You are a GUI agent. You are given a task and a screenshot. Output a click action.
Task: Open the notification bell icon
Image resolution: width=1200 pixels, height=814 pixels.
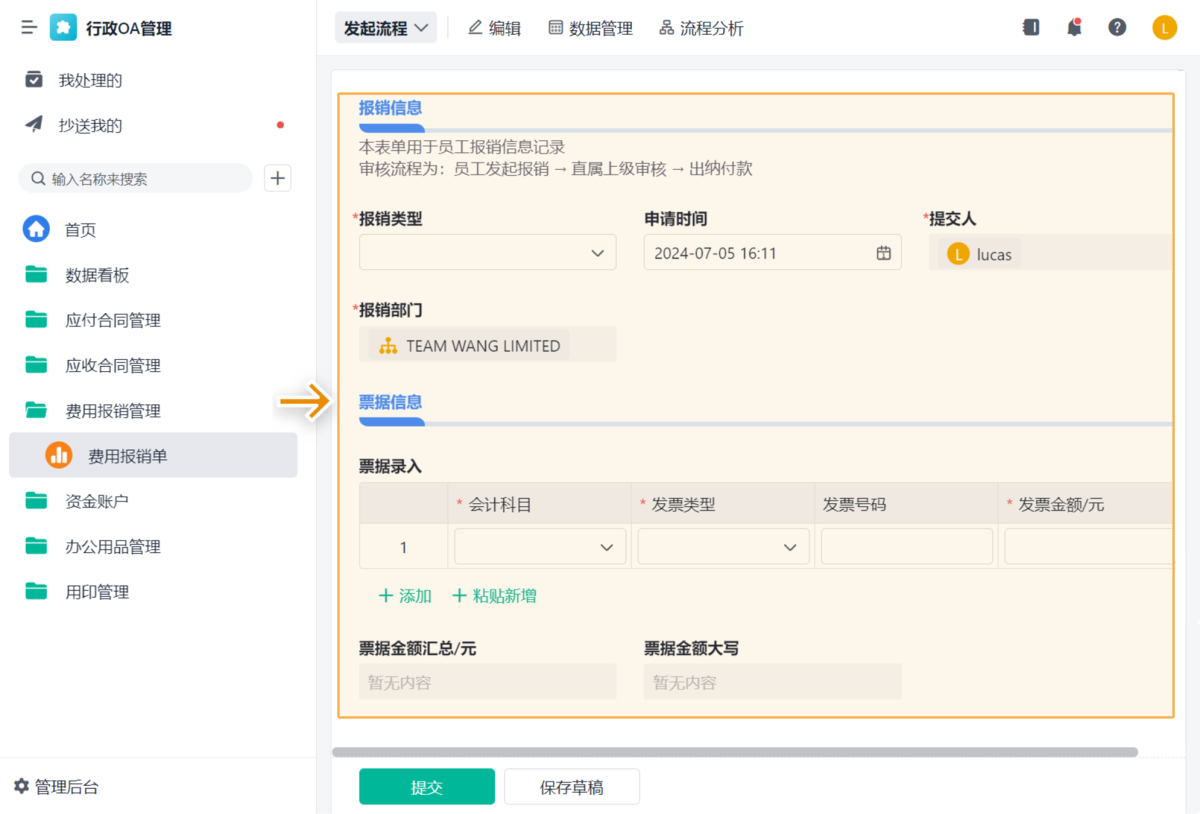(x=1074, y=28)
